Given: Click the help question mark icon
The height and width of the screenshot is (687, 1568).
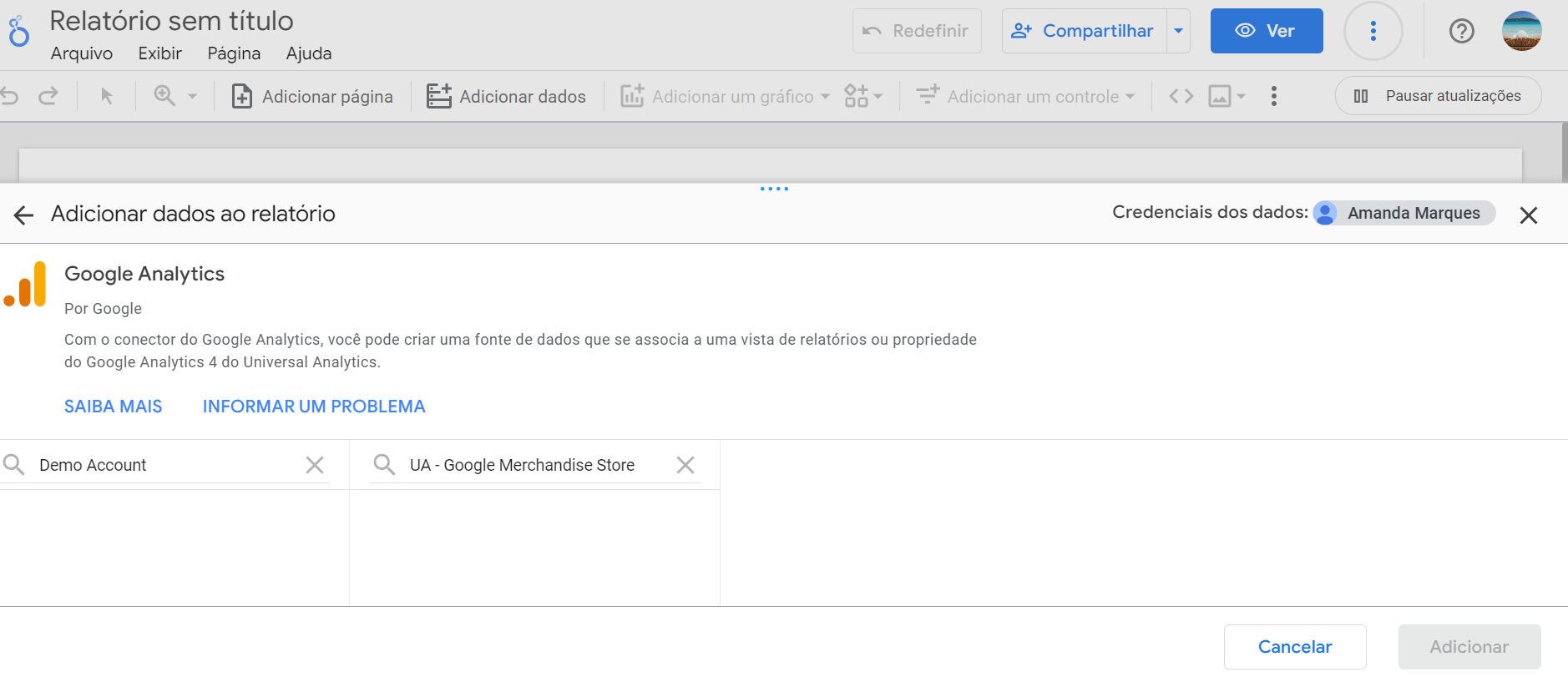Looking at the screenshot, I should [1462, 31].
